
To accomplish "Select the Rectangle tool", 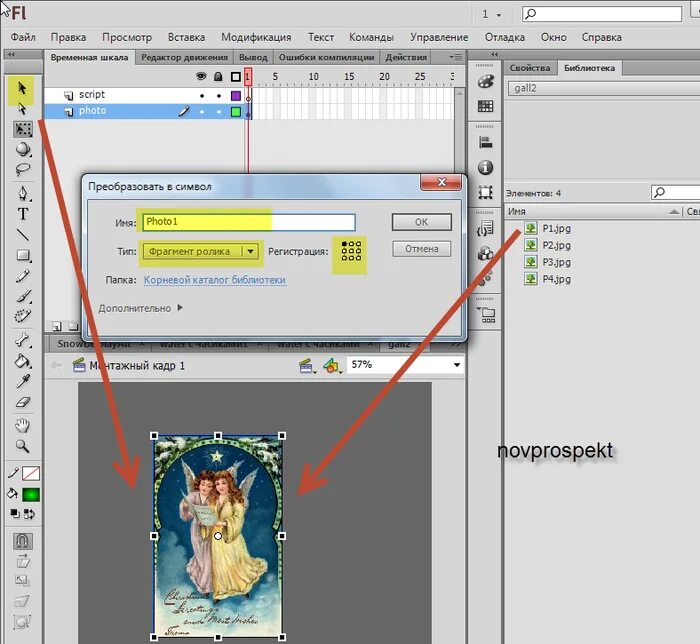I will (x=22, y=255).
